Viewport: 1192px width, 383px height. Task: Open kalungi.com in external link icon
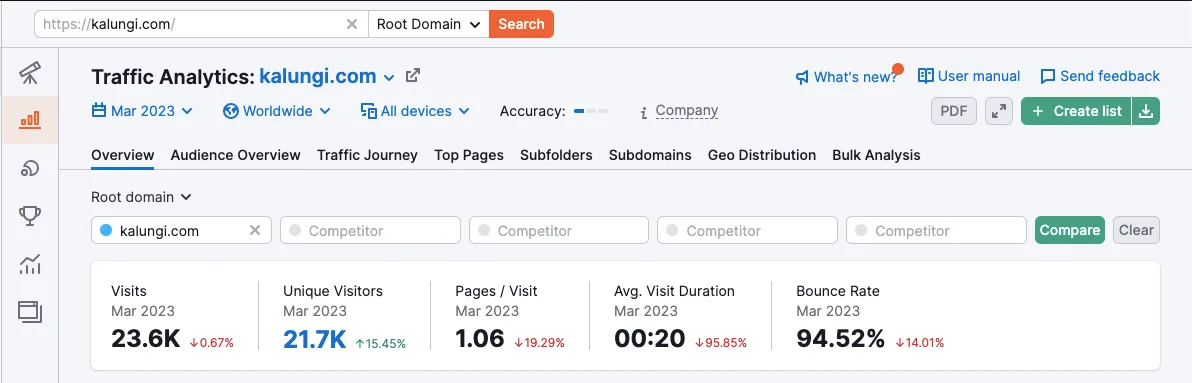point(413,75)
